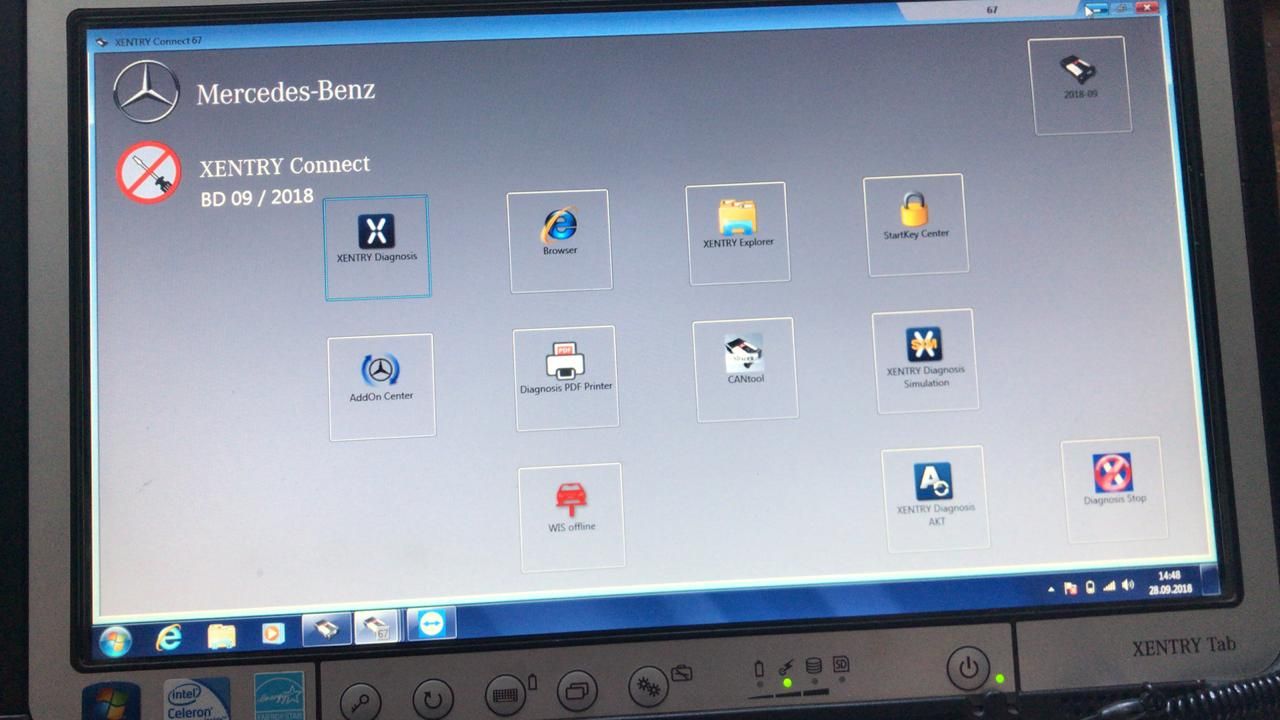
Task: Start XENTRY Diagnosis Simulation
Action: point(925,361)
